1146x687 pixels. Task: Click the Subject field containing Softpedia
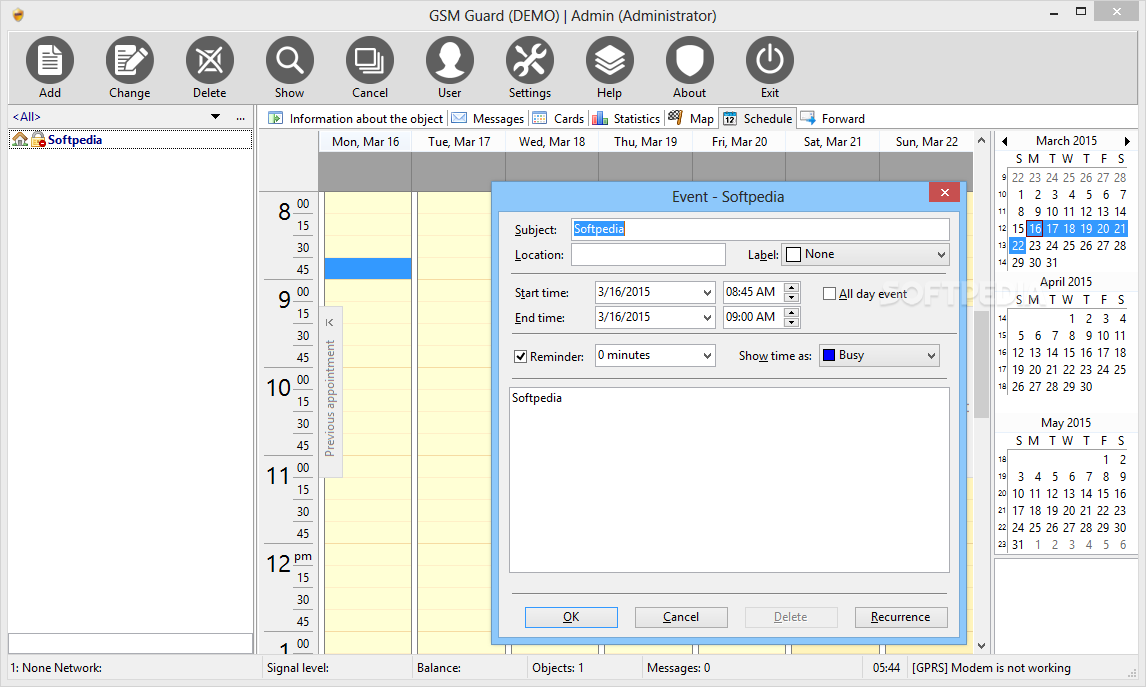coord(760,229)
